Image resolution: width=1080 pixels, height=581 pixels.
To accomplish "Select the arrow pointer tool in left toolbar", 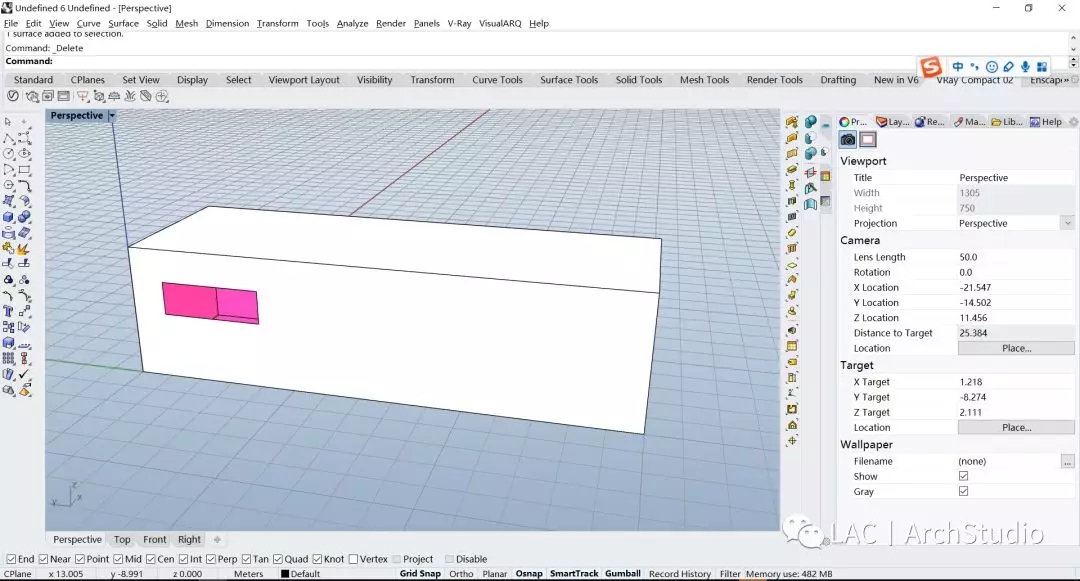I will click(8, 122).
